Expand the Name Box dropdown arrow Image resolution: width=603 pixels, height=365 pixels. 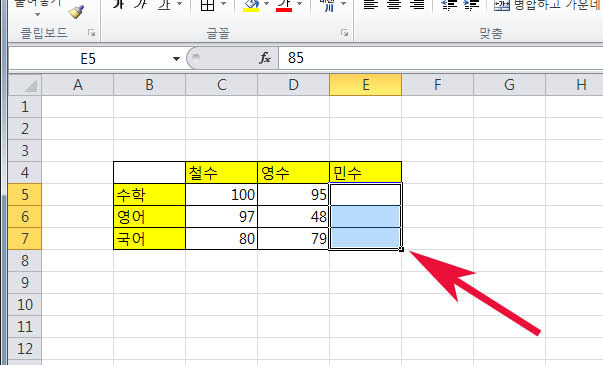tap(176, 59)
